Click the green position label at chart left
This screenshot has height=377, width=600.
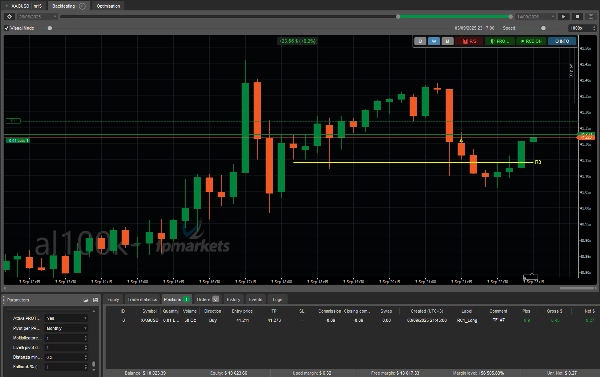click(x=18, y=141)
